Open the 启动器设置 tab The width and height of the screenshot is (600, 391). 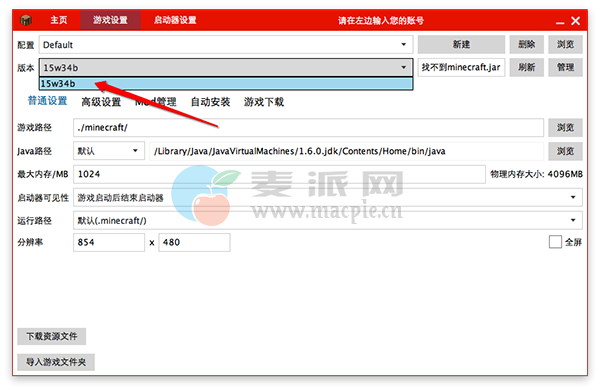pyautogui.click(x=175, y=20)
